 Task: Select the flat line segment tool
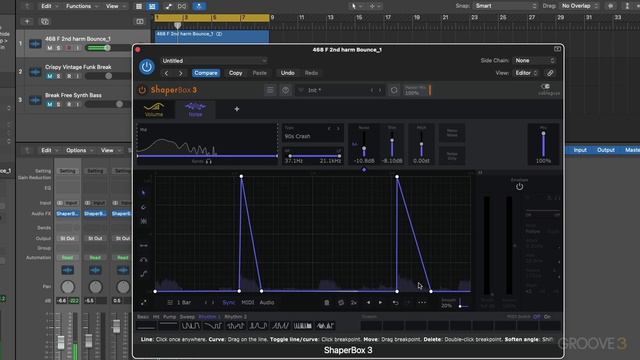[x=144, y=246]
